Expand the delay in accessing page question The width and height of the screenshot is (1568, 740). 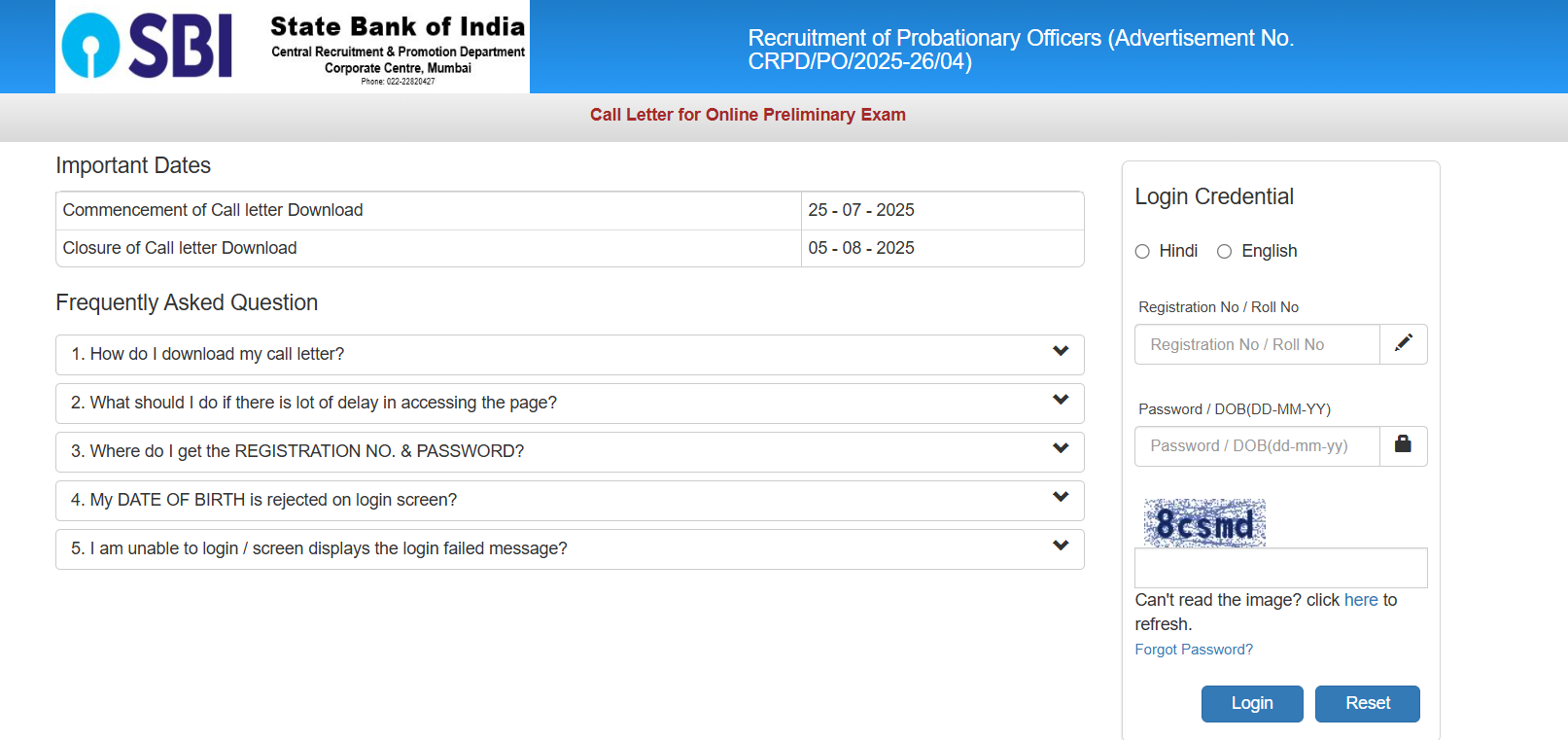[314, 403]
